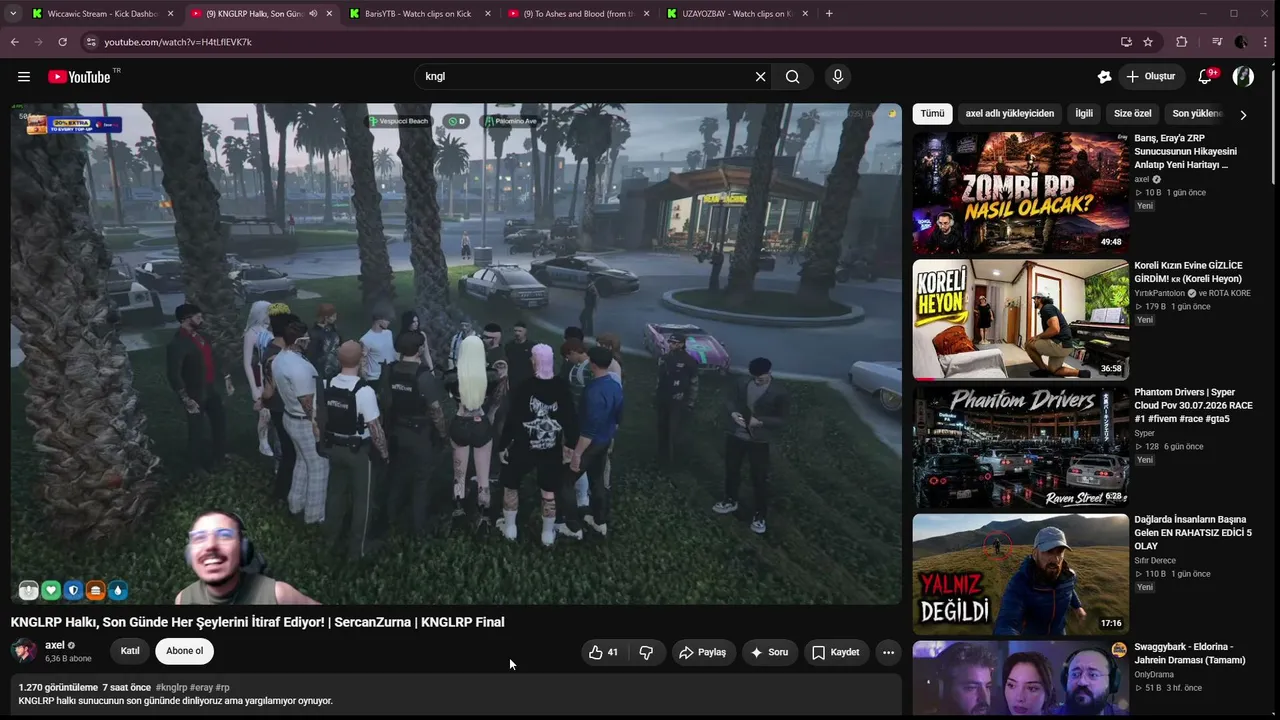1280x720 pixels.
Task: Open the tab search dropdown arrow
Action: click(13, 14)
